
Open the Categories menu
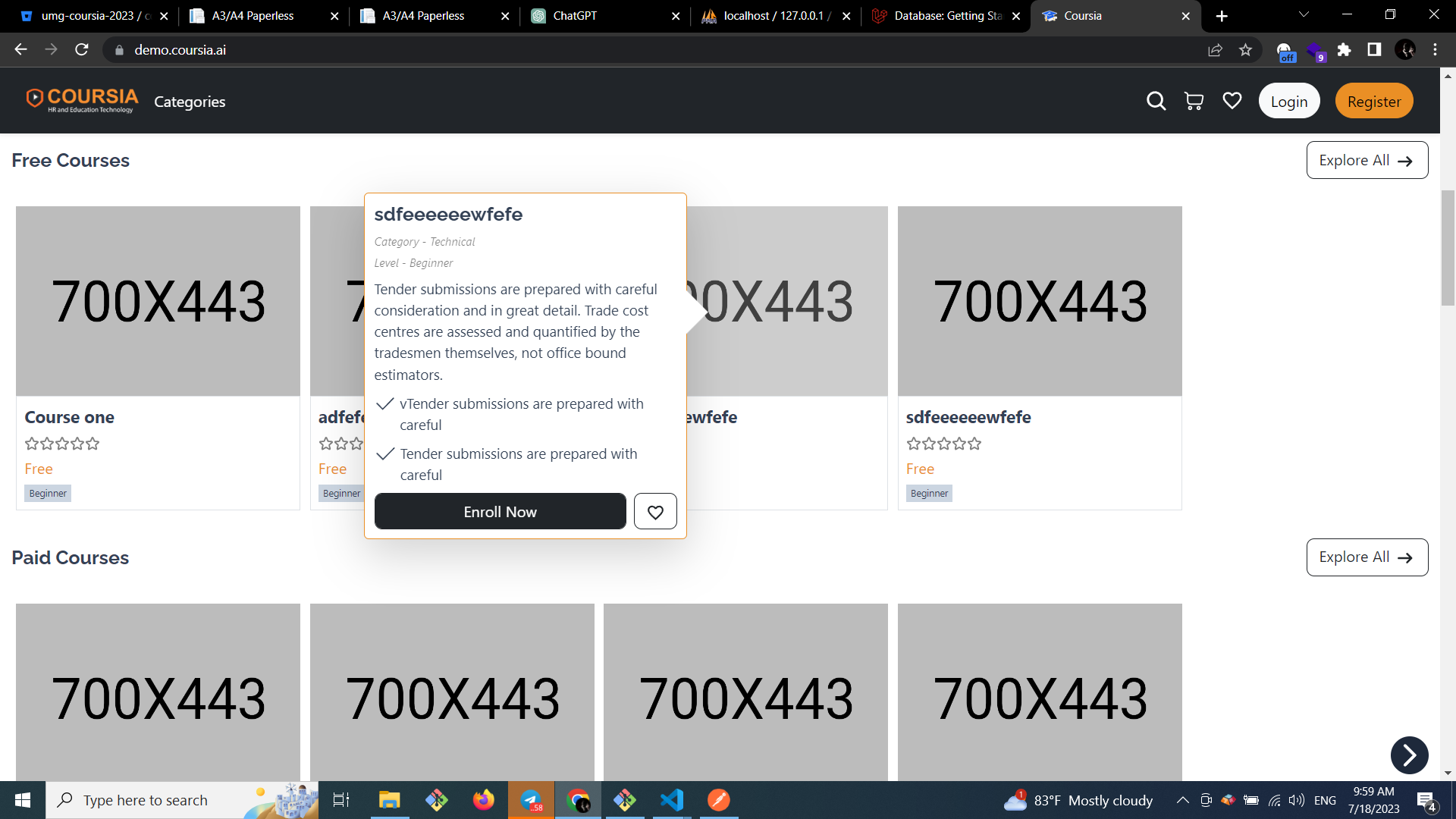[x=190, y=102]
